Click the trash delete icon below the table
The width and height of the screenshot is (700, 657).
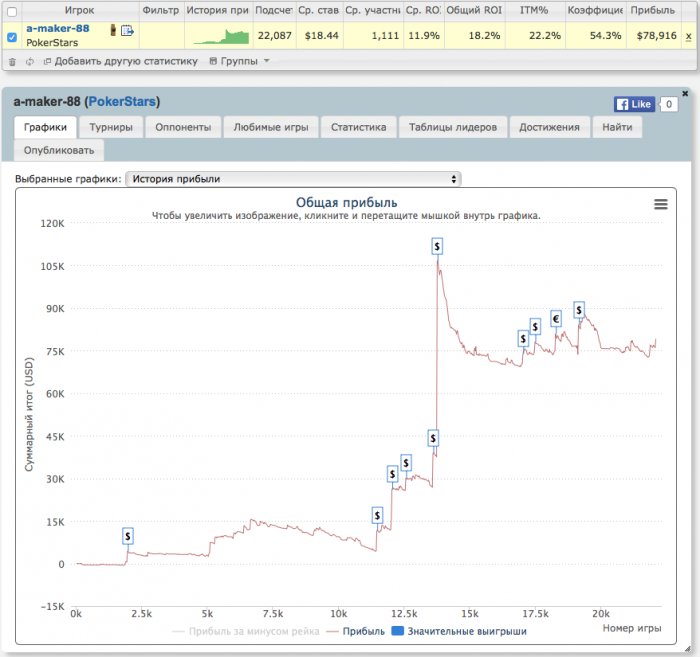pos(12,61)
